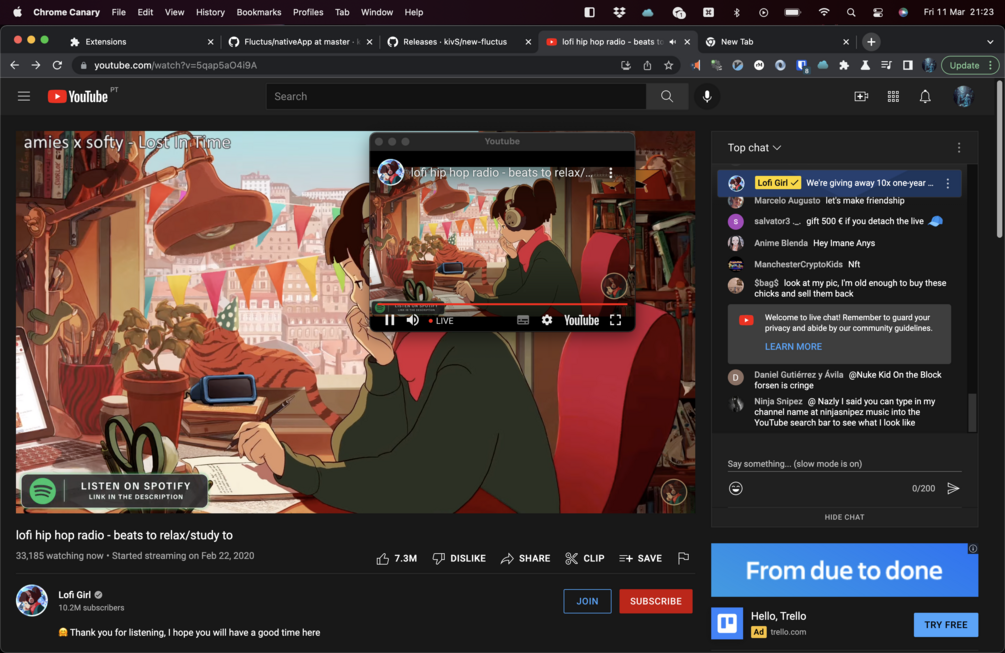Open the YouTube guide hamburger menu
Viewport: 1005px width, 653px height.
click(24, 96)
